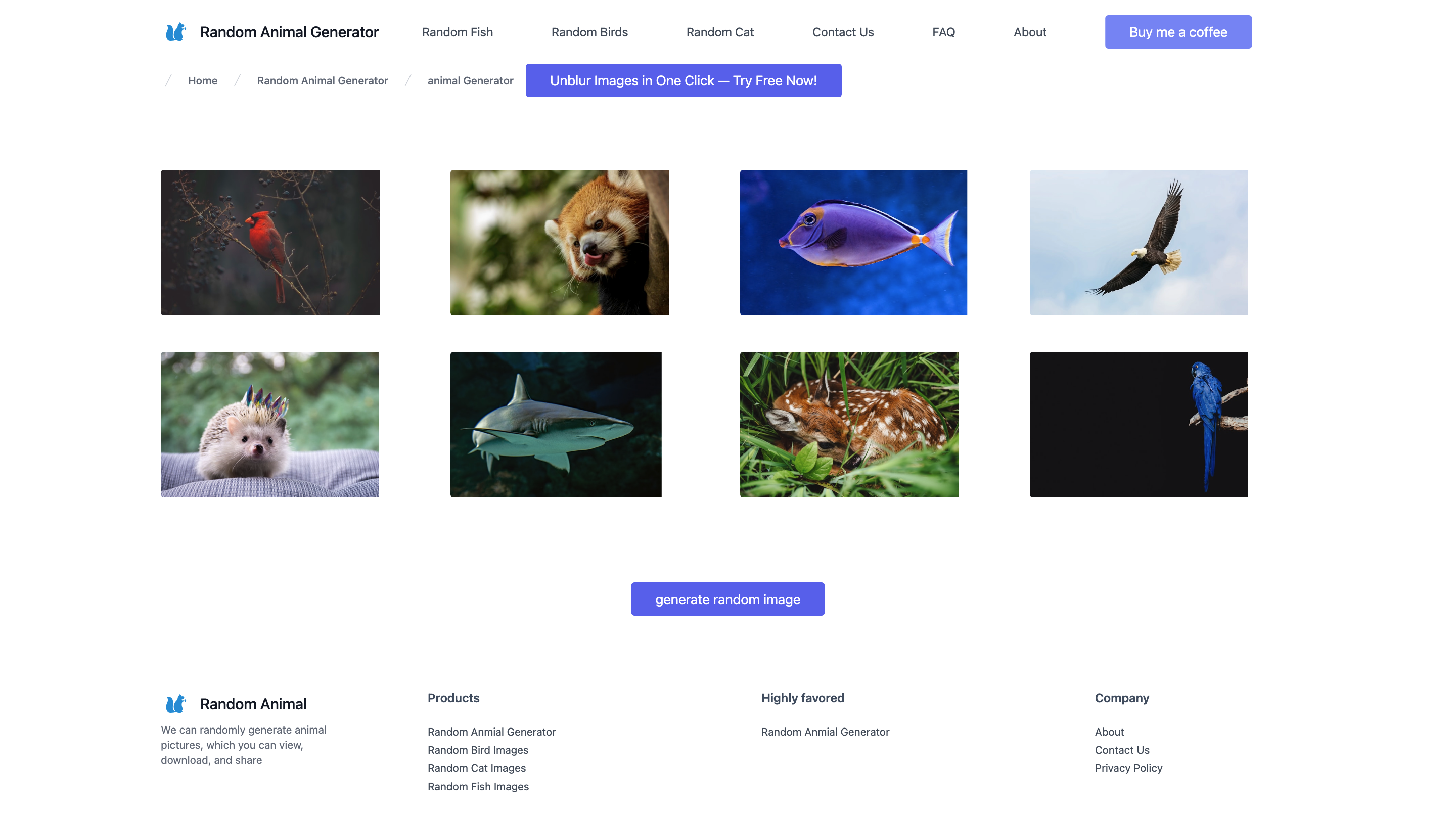The image size is (1456, 819).
Task: Open Random Cat Images in the footer
Action: coord(476,767)
